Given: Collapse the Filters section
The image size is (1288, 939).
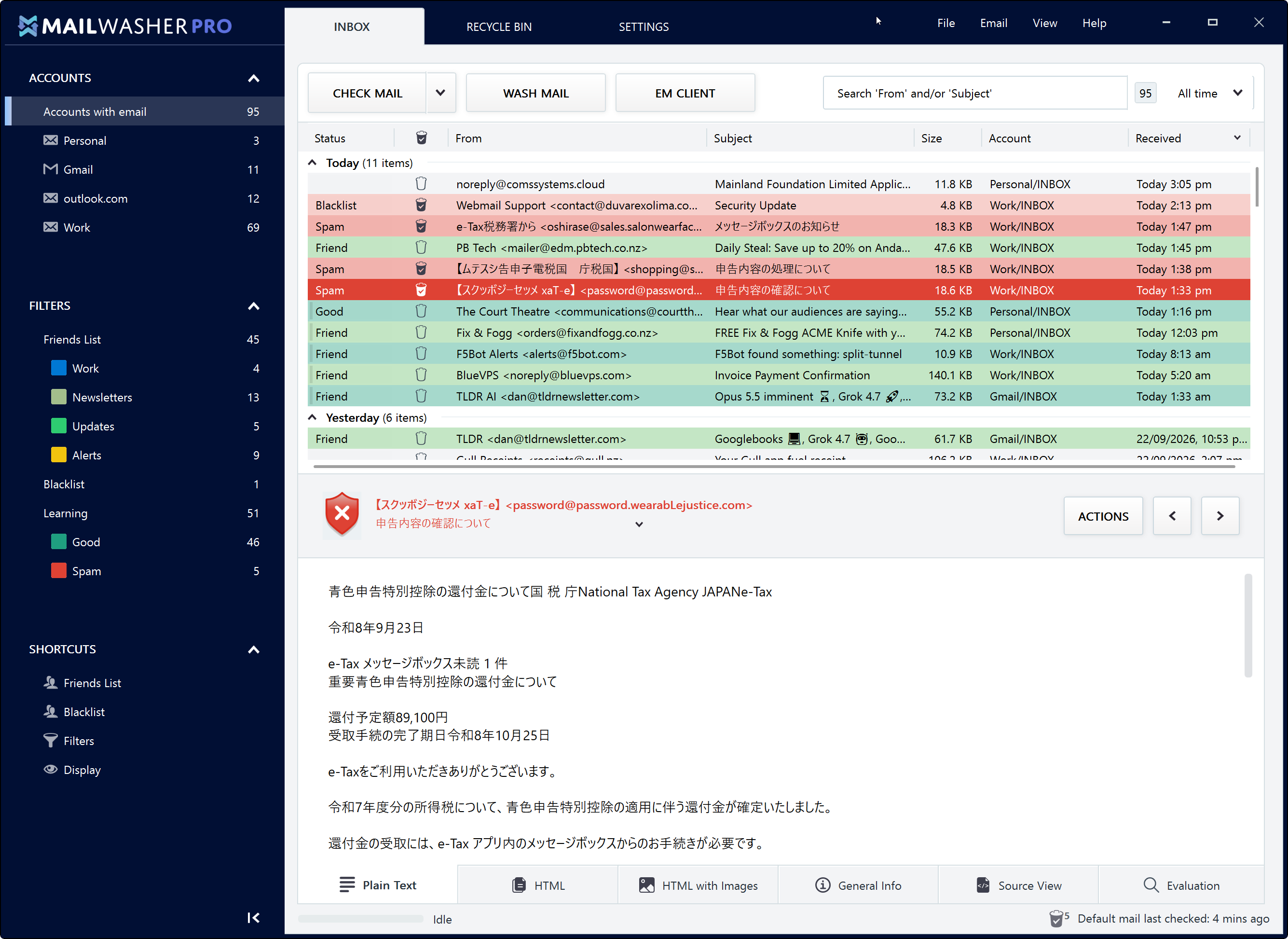Looking at the screenshot, I should [253, 306].
